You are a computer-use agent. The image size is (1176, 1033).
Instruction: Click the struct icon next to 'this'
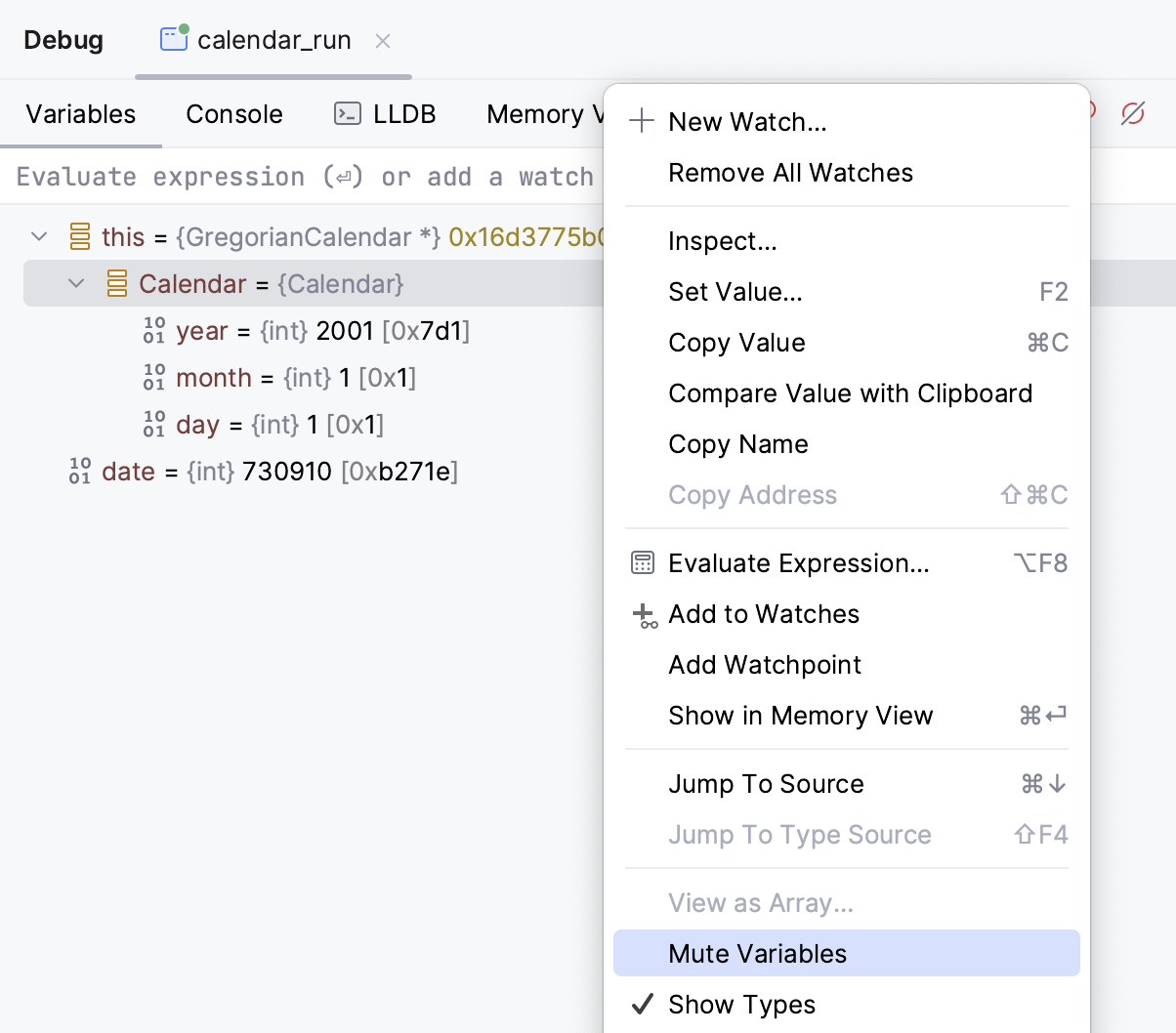point(80,236)
